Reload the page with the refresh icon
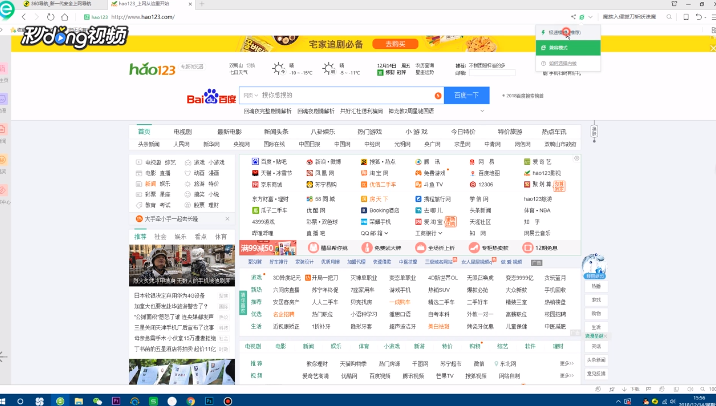 [51, 17]
